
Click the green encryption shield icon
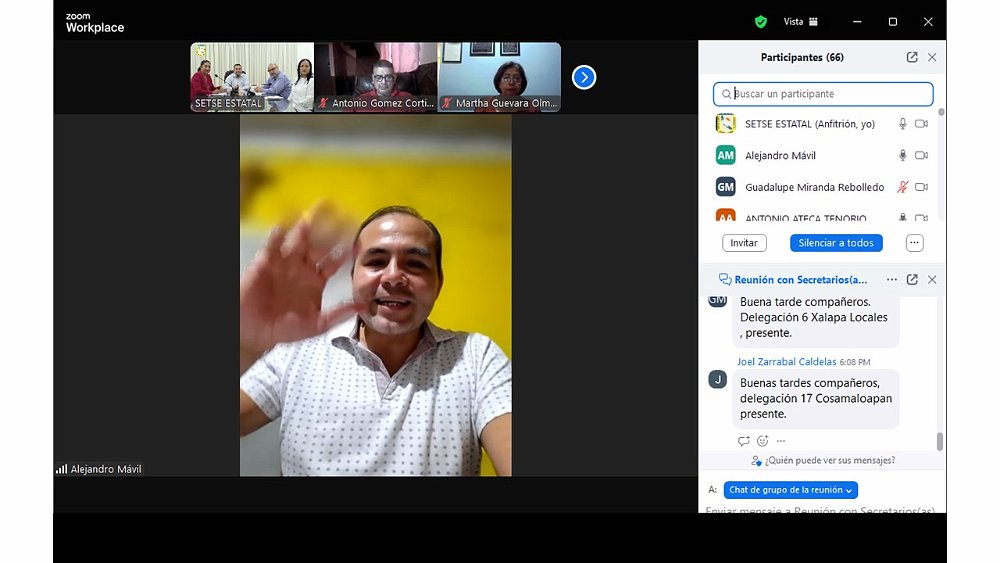tap(761, 21)
